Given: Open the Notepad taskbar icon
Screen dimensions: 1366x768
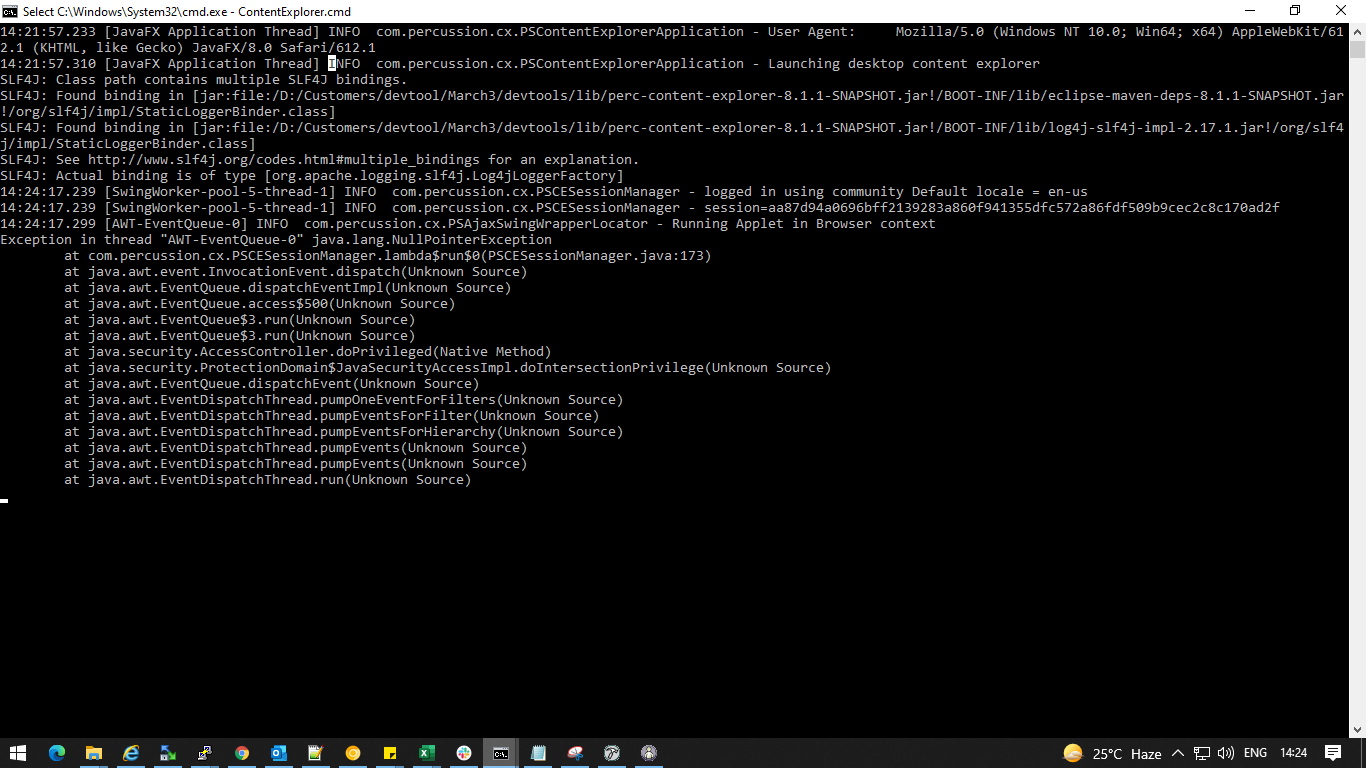Looking at the screenshot, I should tap(538, 752).
